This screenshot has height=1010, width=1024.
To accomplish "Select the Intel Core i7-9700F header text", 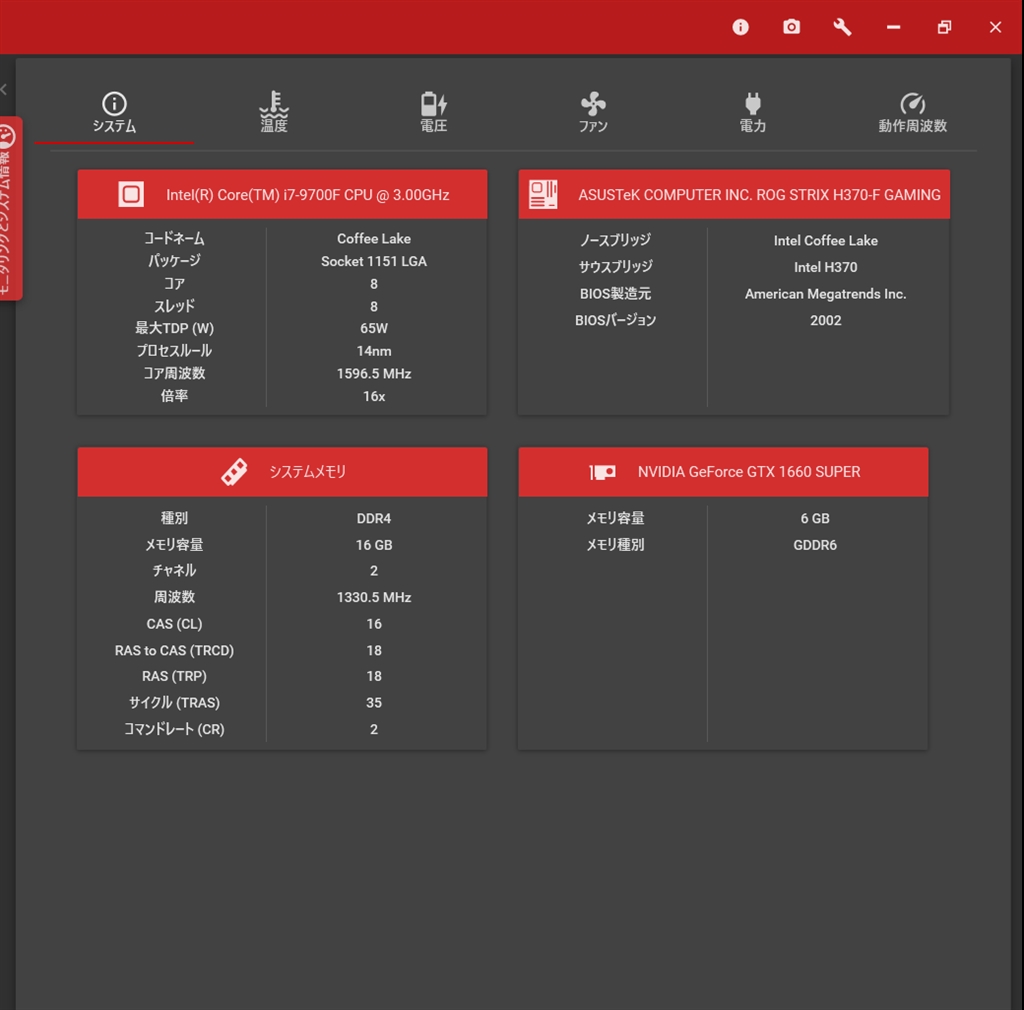I will point(308,195).
